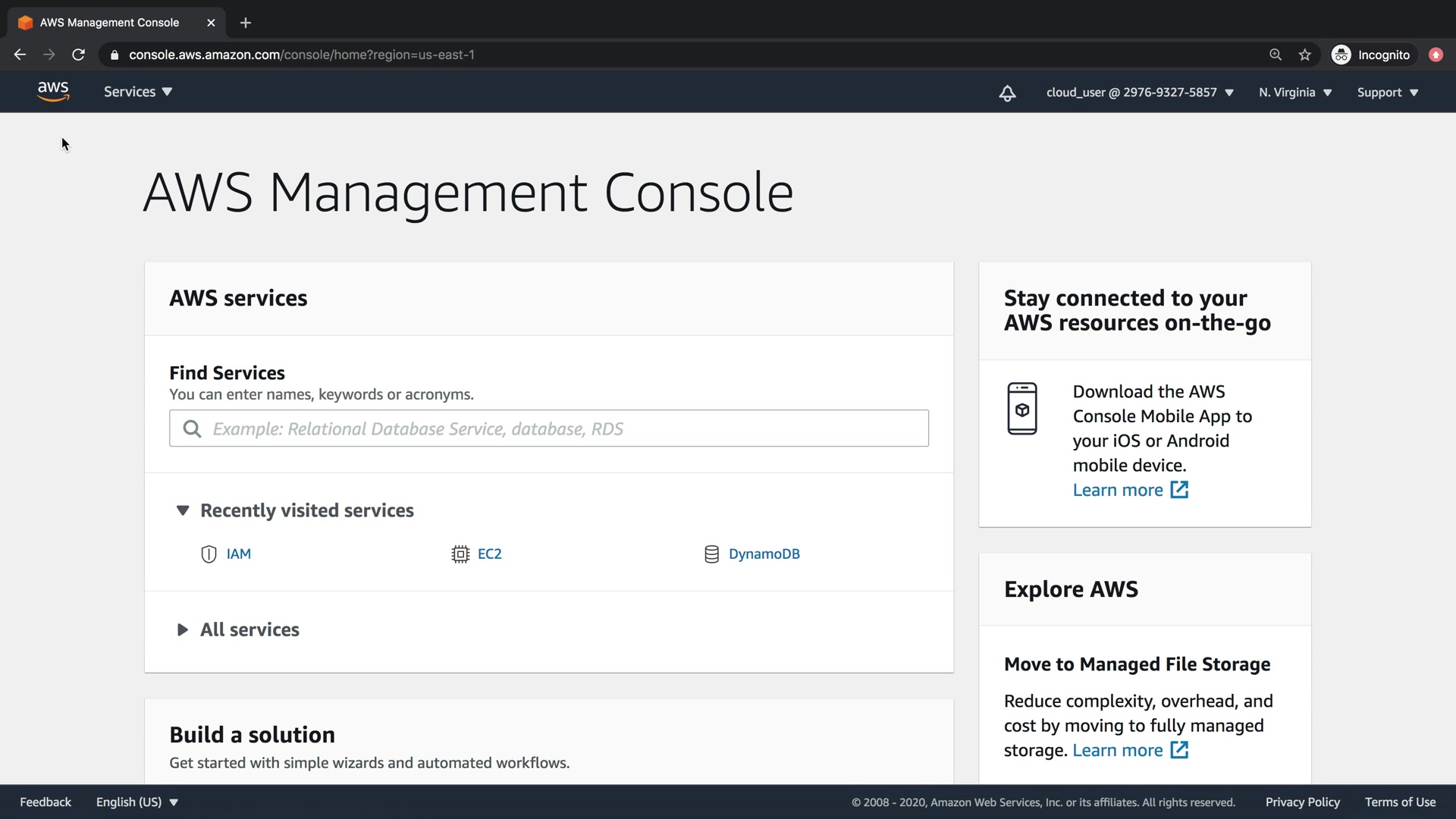Click the search magnifier in Find Services
Screen dimensions: 1456x819
tap(193, 429)
